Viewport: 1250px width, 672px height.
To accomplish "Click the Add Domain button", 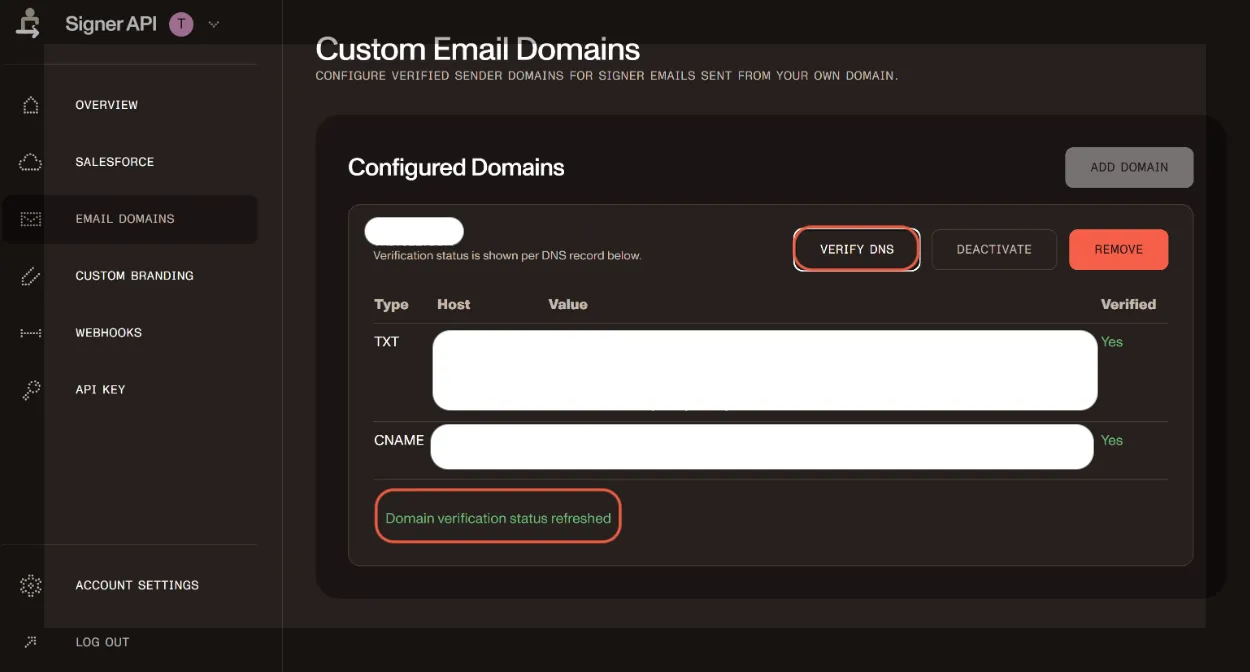I will coord(1129,167).
